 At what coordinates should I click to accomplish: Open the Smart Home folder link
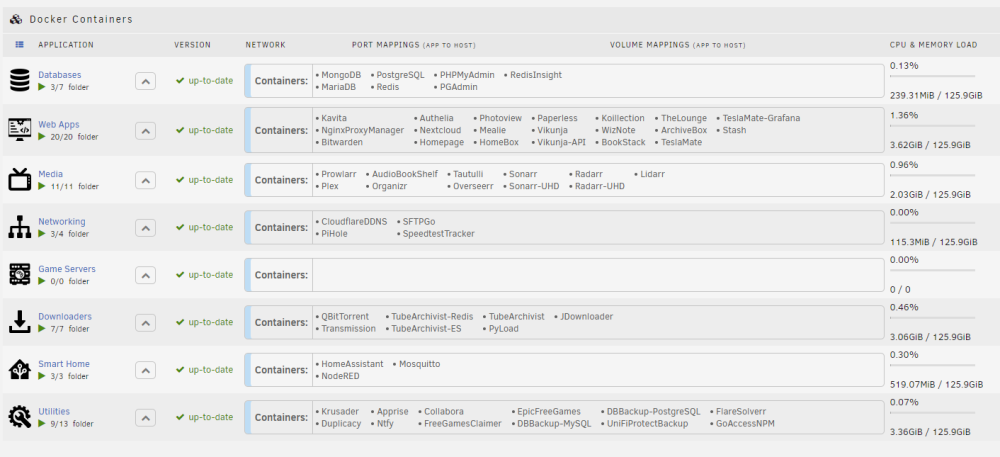tap(64, 364)
